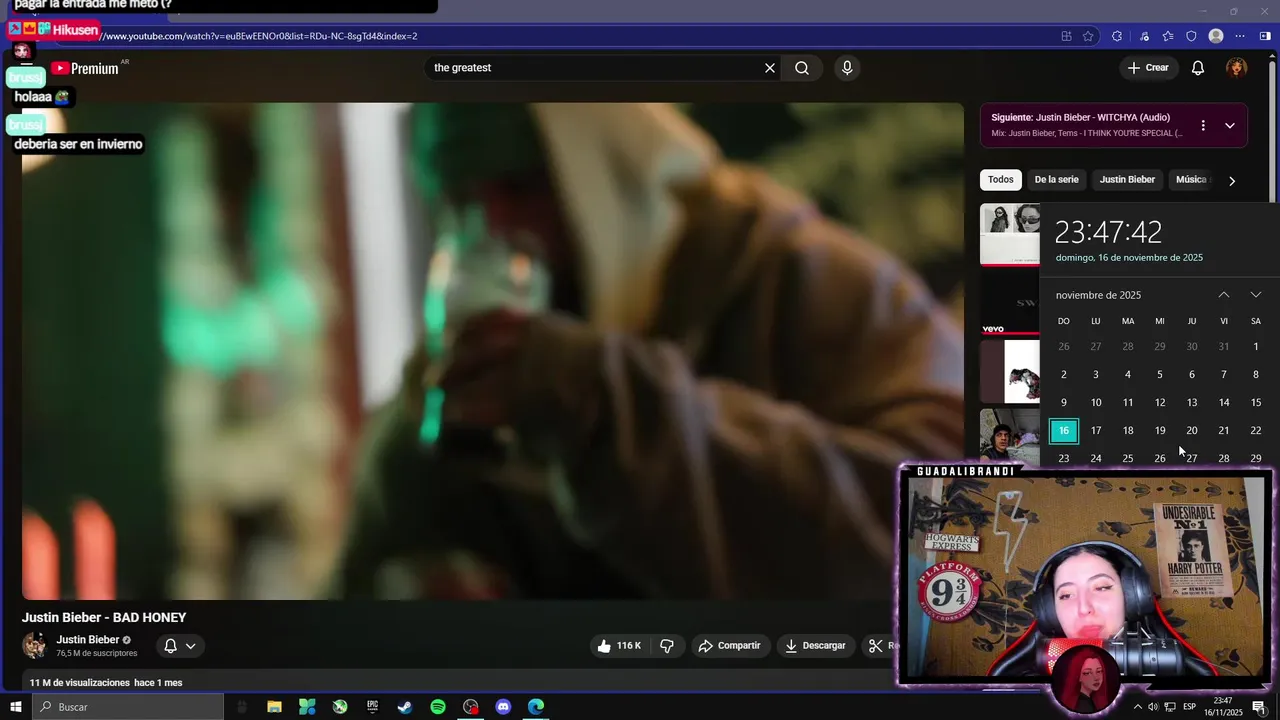Open the Xbox app from taskbar

340,707
